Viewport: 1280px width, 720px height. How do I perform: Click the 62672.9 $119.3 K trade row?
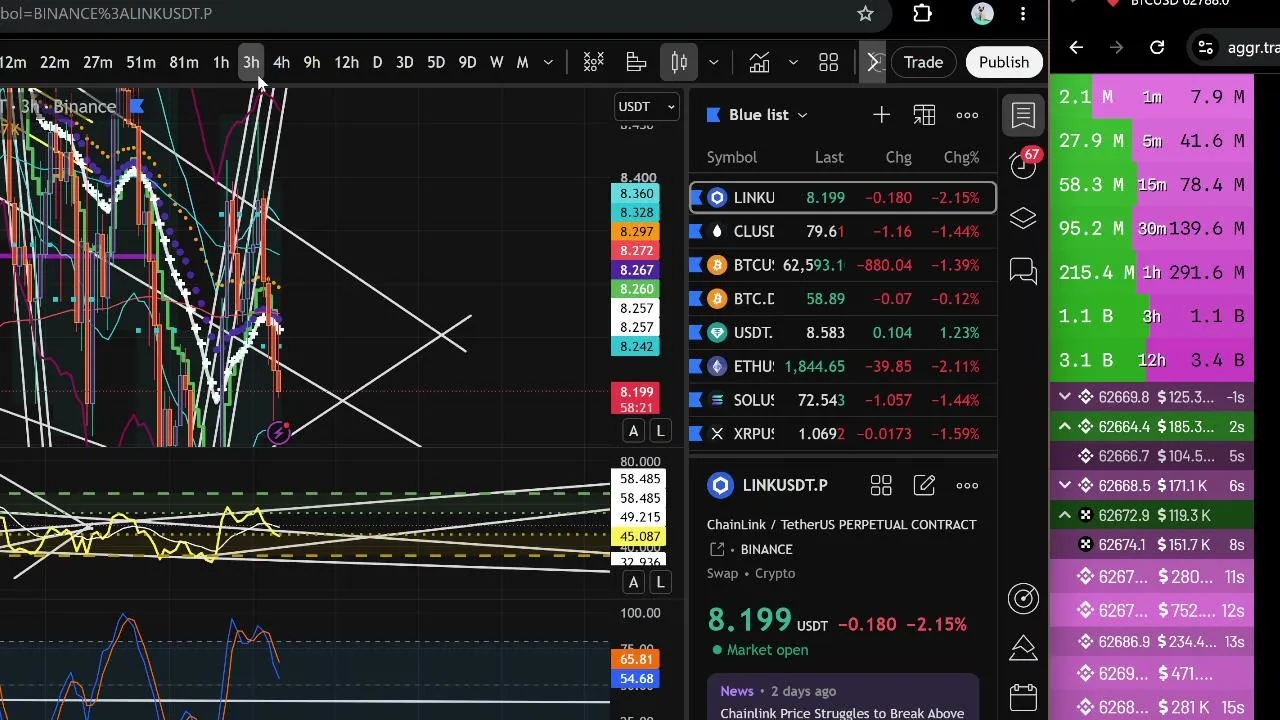point(1151,516)
